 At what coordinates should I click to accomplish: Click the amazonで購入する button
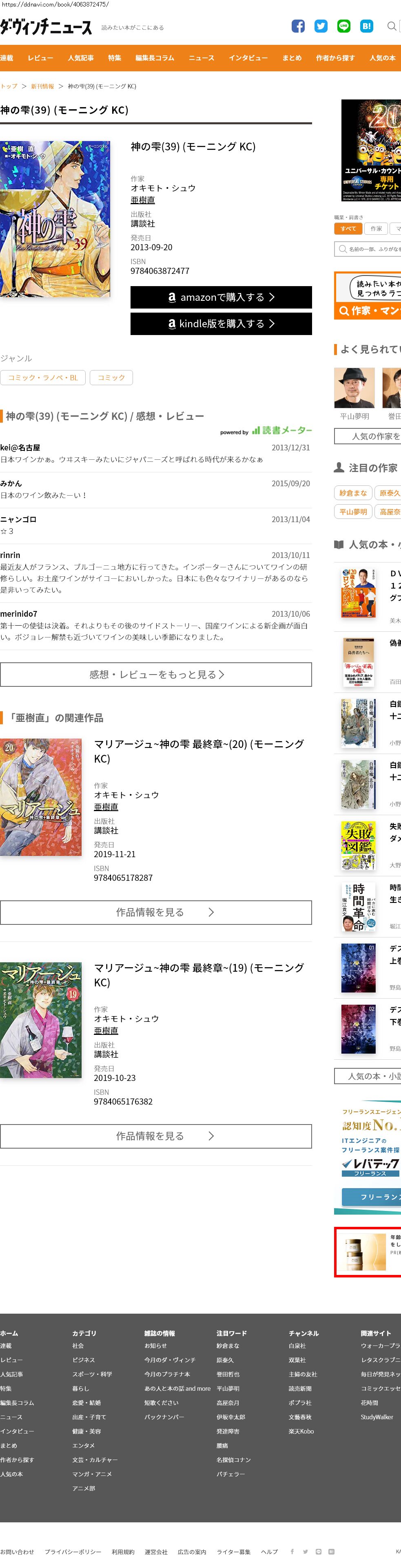click(x=221, y=297)
